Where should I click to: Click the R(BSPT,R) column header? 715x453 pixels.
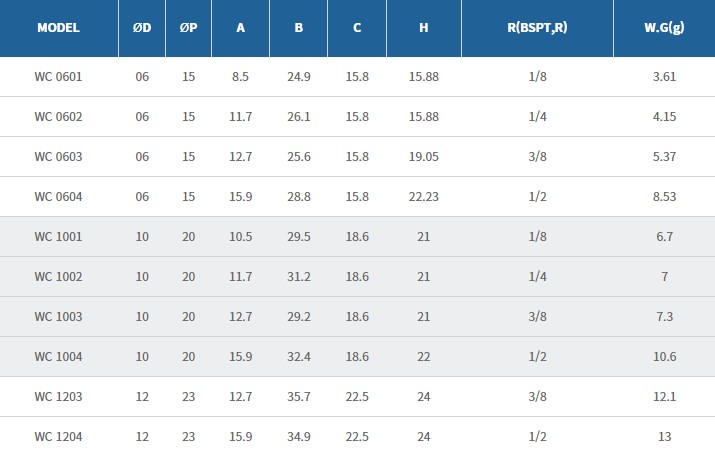click(x=537, y=28)
